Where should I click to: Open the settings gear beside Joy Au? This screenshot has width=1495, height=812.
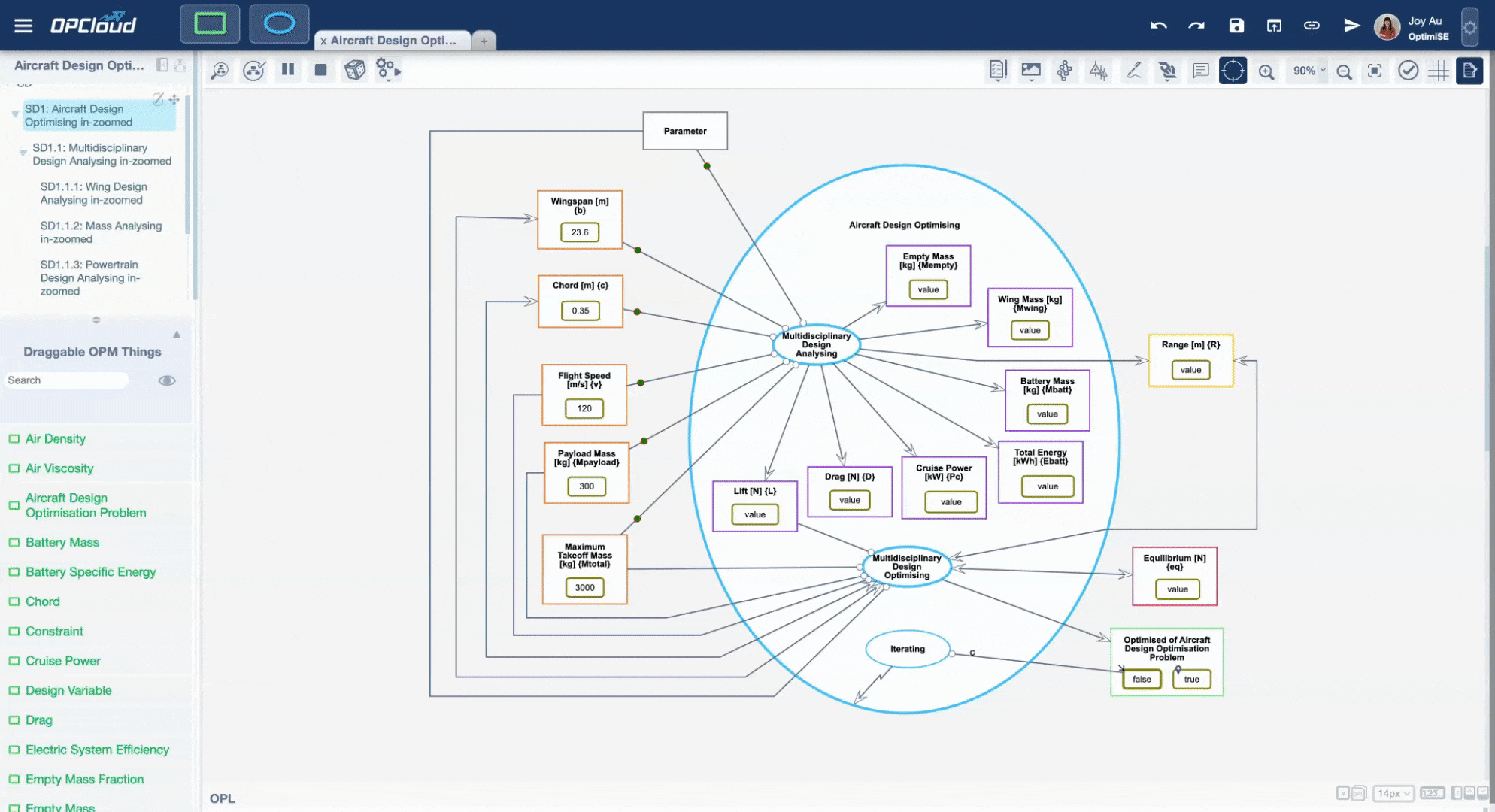pyautogui.click(x=1469, y=28)
